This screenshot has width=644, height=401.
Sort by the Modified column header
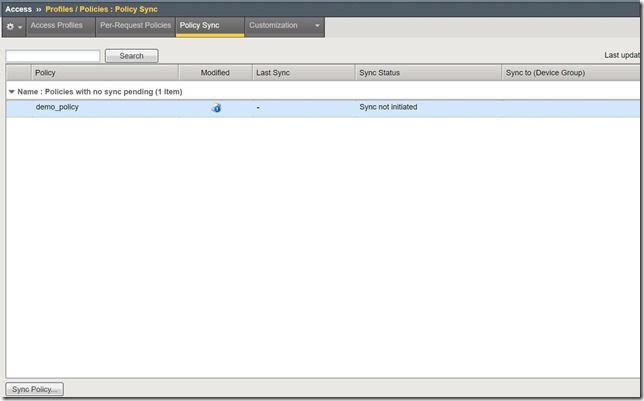point(215,73)
